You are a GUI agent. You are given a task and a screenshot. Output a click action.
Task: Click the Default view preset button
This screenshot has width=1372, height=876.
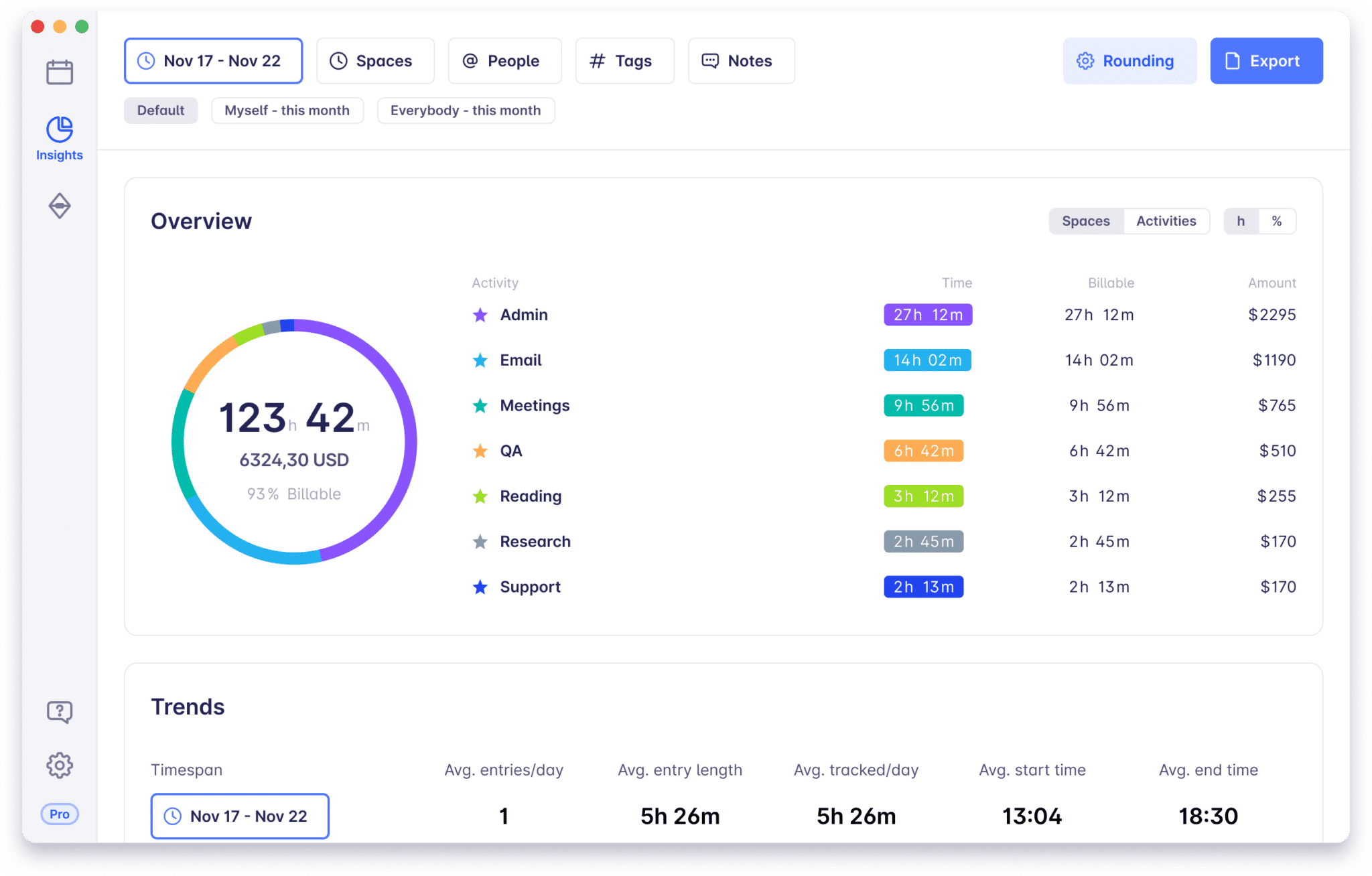coord(161,110)
